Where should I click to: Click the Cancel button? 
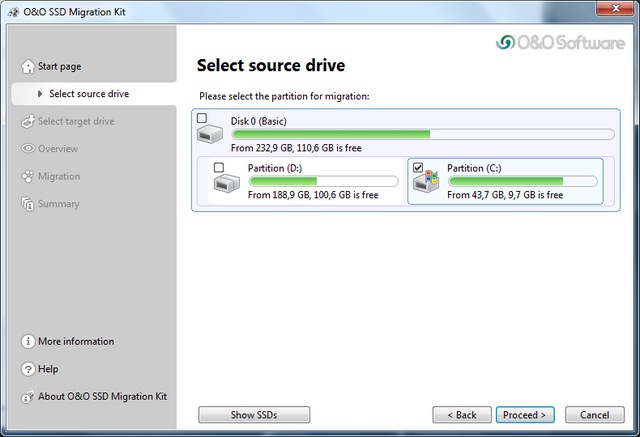pos(595,415)
